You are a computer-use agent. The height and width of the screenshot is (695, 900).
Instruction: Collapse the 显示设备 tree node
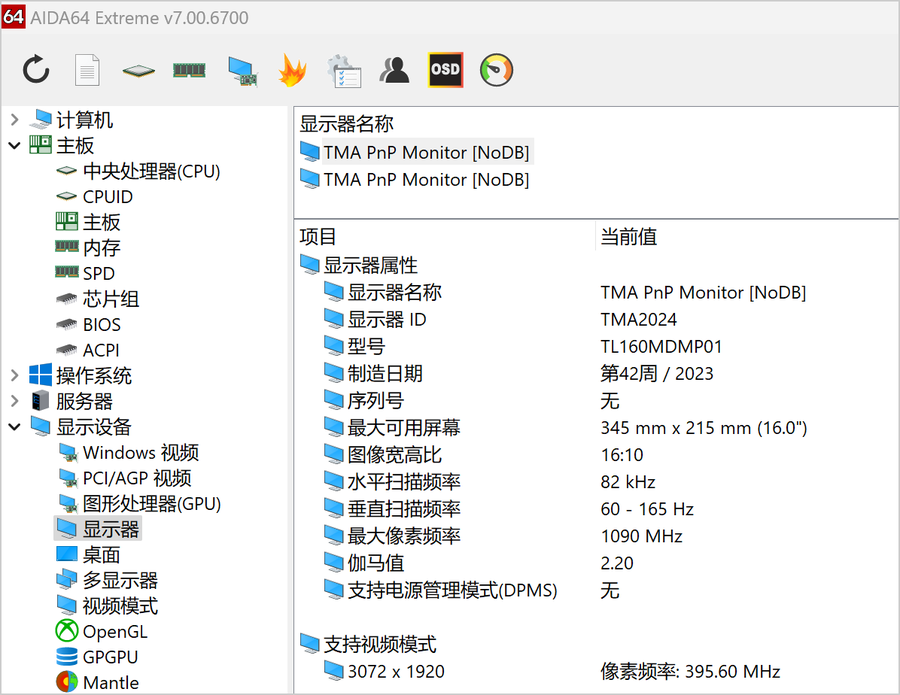14,426
